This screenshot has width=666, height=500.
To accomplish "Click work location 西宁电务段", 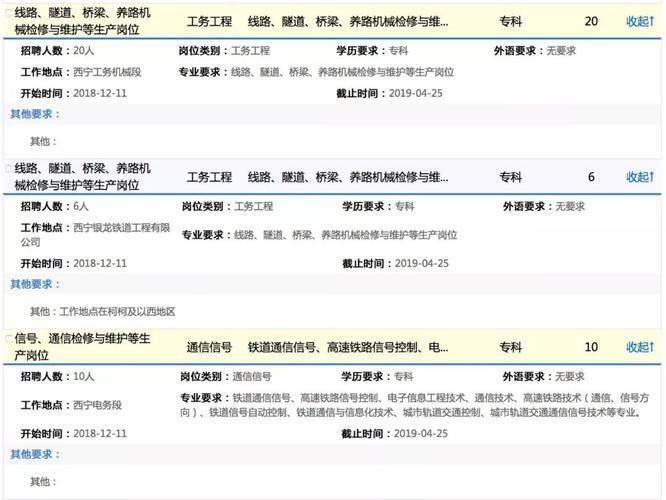I will click(97, 405).
